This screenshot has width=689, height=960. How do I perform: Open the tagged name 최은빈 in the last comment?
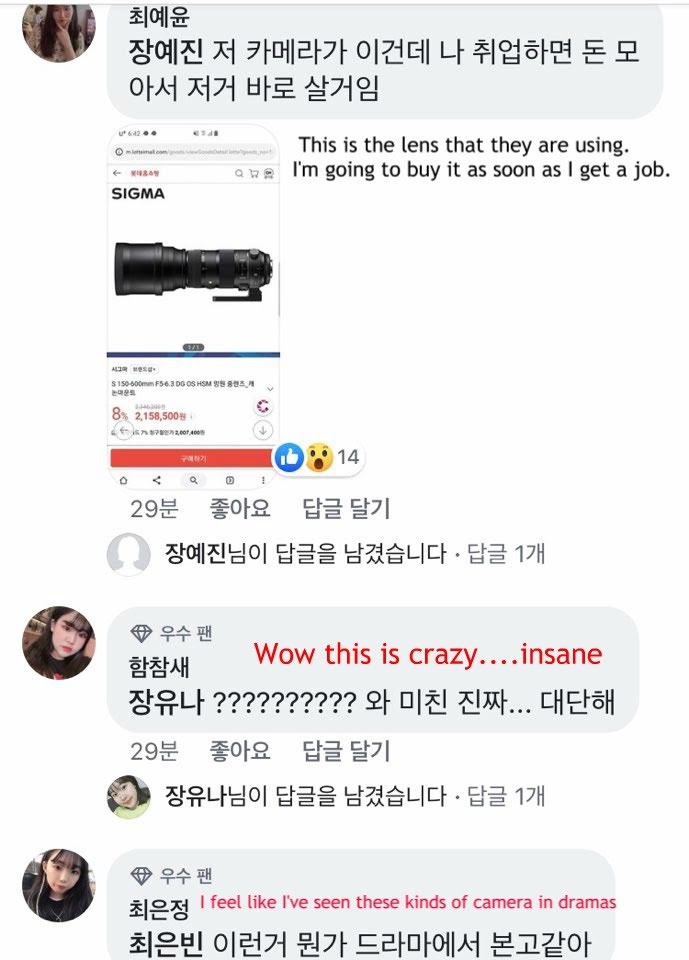pyautogui.click(x=165, y=944)
